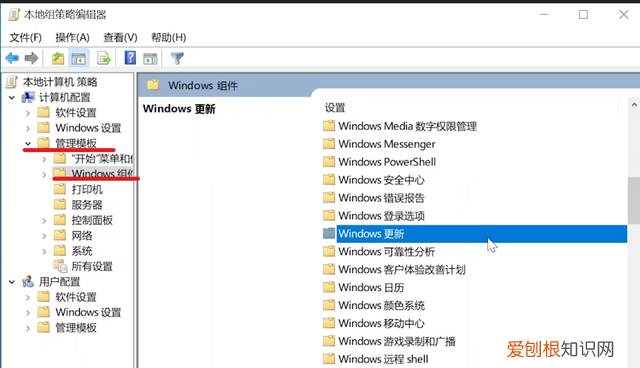This screenshot has width=640, height=368.
Task: Select Windows 远程 shell folder
Action: (x=383, y=359)
